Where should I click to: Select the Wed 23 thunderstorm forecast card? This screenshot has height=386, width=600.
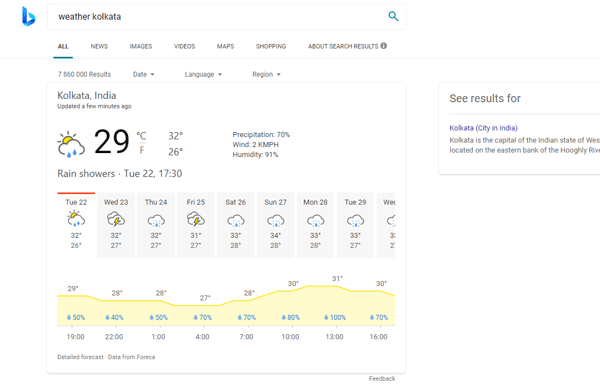click(x=116, y=225)
